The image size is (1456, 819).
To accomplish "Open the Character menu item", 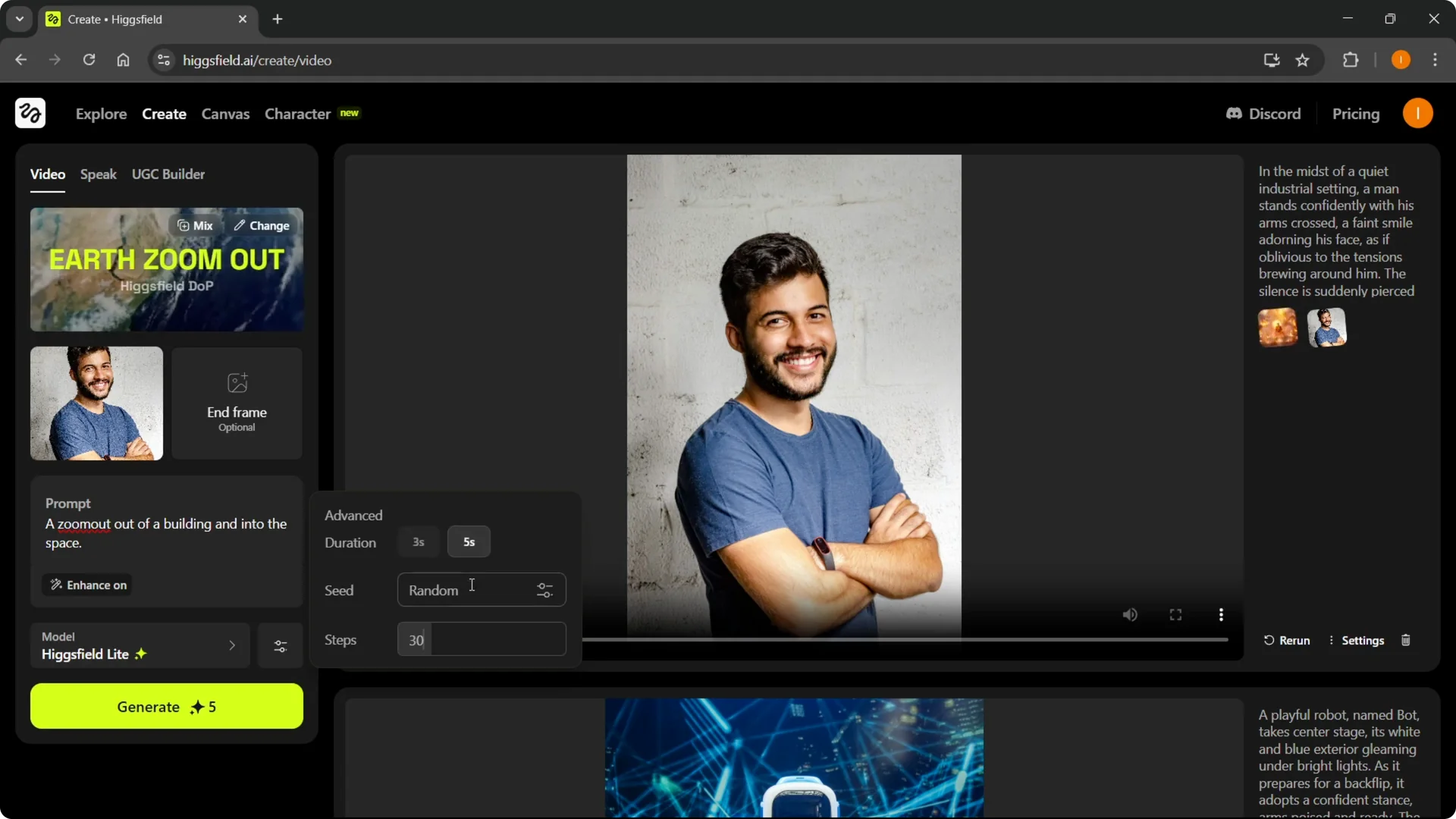I will pos(297,114).
